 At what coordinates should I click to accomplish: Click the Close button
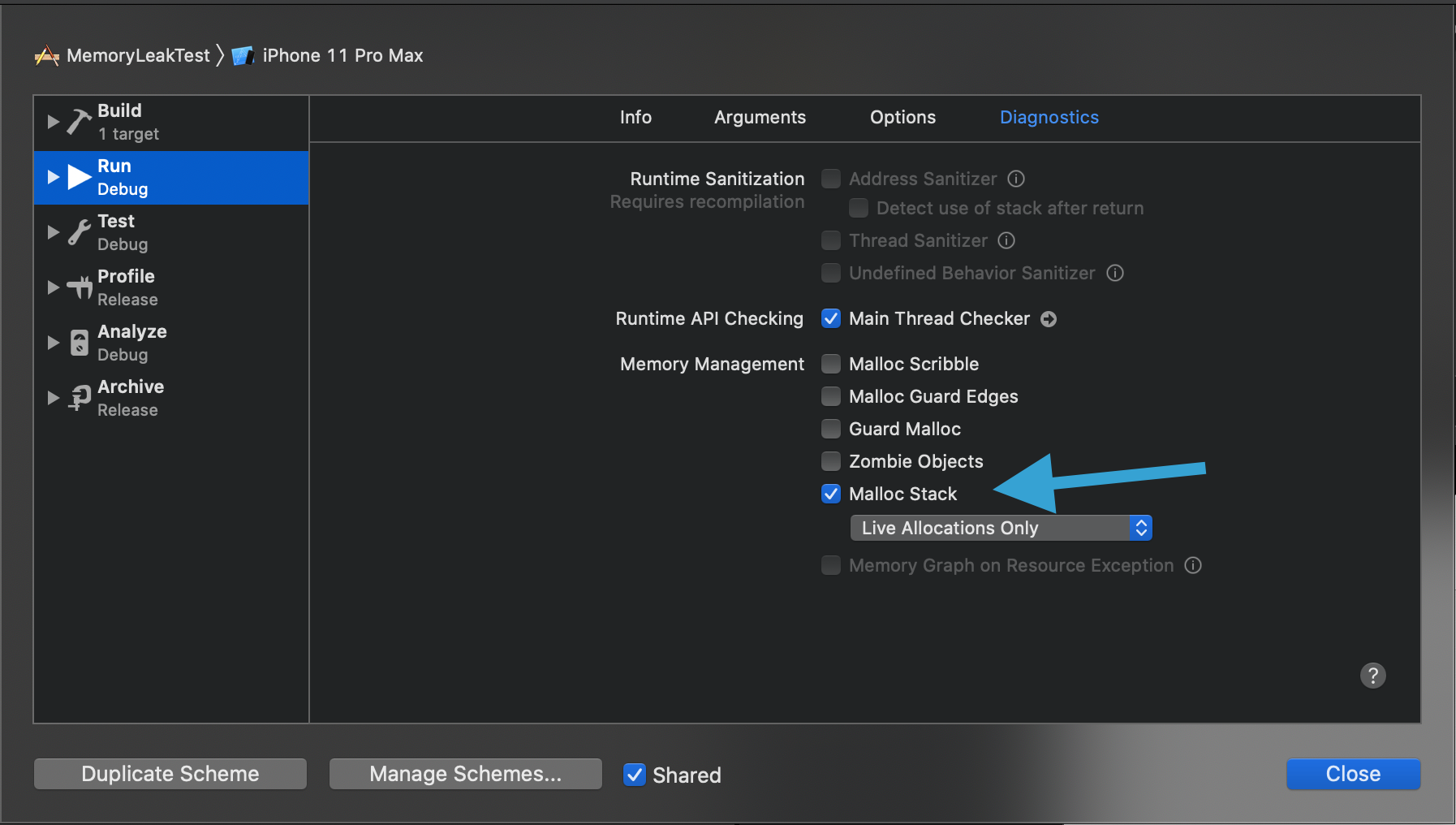point(1353,774)
